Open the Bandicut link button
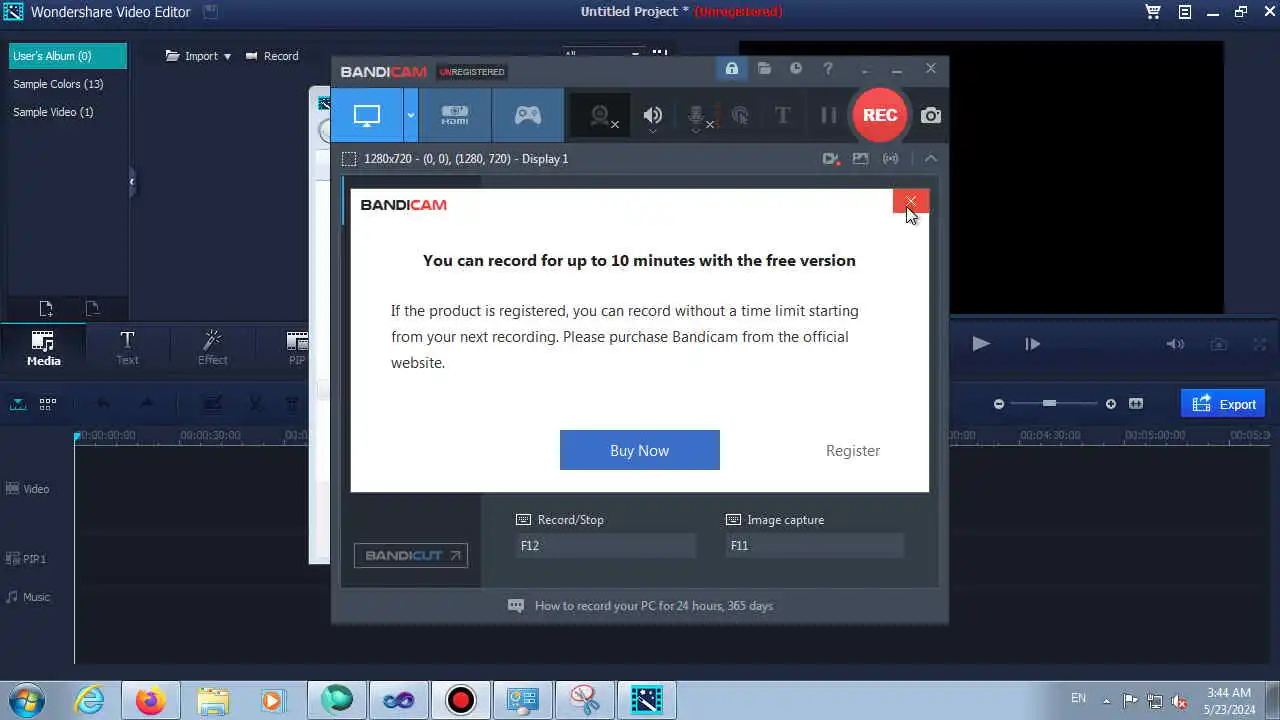The width and height of the screenshot is (1280, 720). pyautogui.click(x=411, y=555)
